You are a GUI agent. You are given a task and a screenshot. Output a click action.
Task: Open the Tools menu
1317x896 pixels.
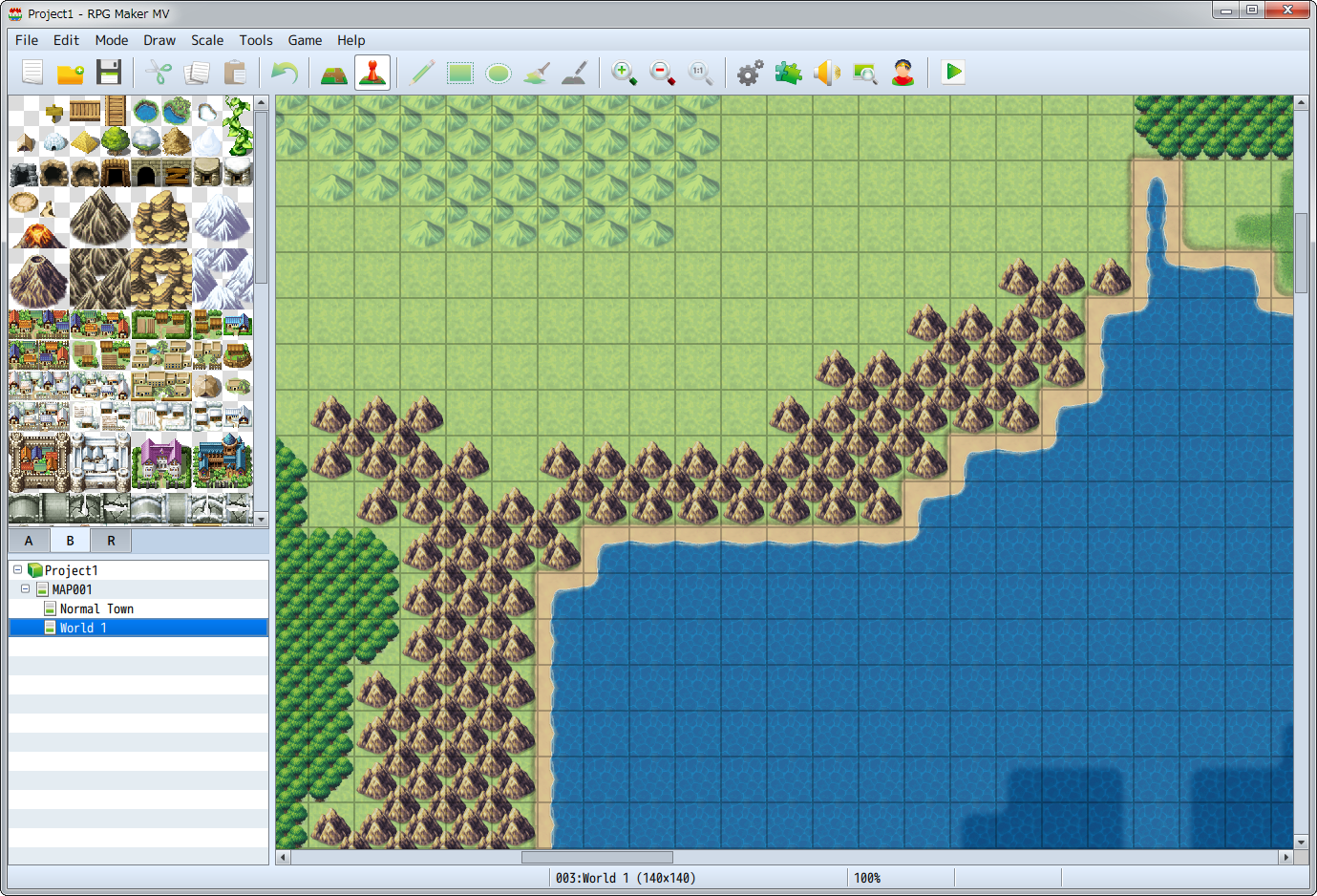(x=255, y=40)
